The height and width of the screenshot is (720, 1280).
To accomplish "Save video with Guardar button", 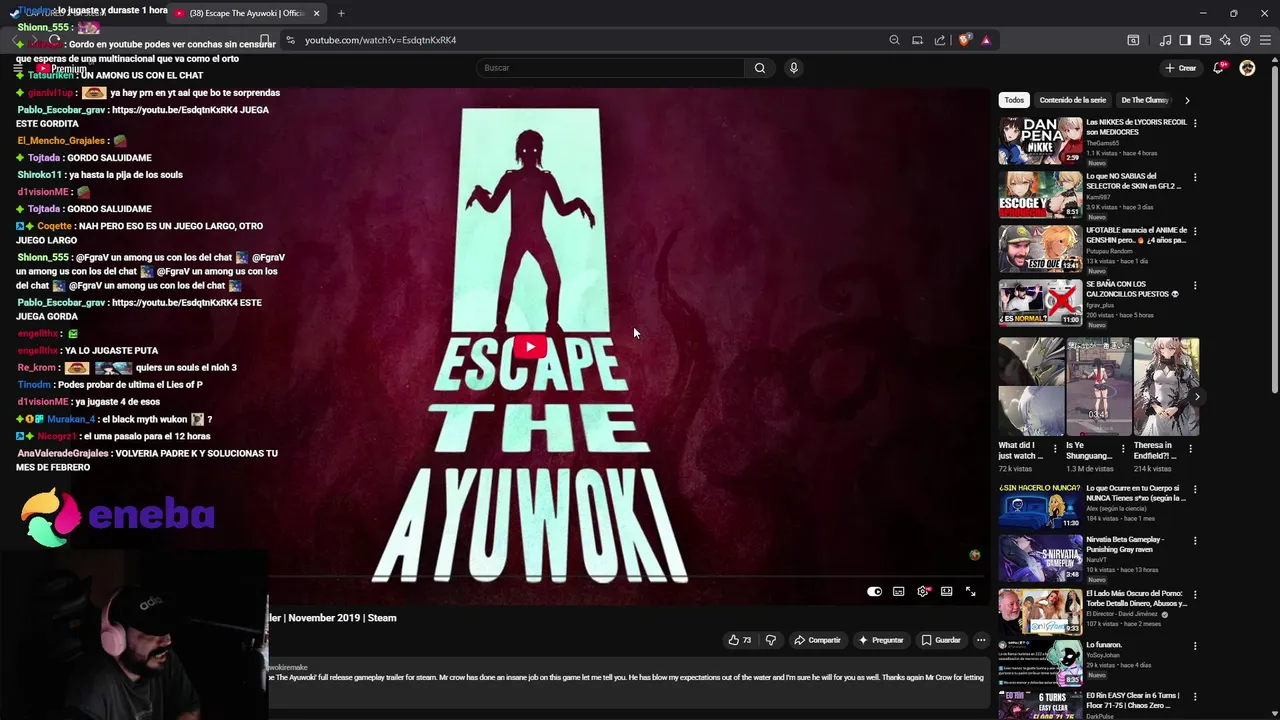I will coord(940,640).
